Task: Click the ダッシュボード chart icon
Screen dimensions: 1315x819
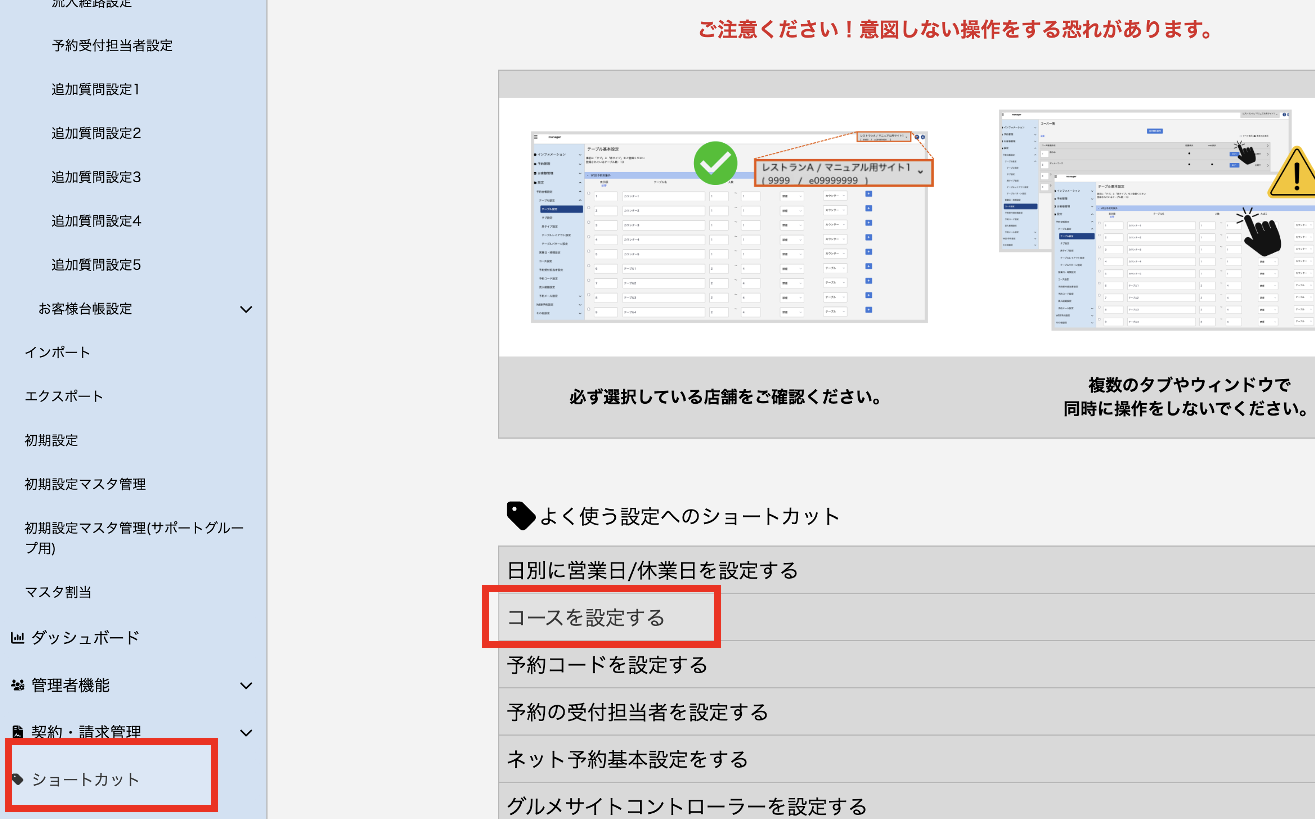Action: pyautogui.click(x=17, y=637)
